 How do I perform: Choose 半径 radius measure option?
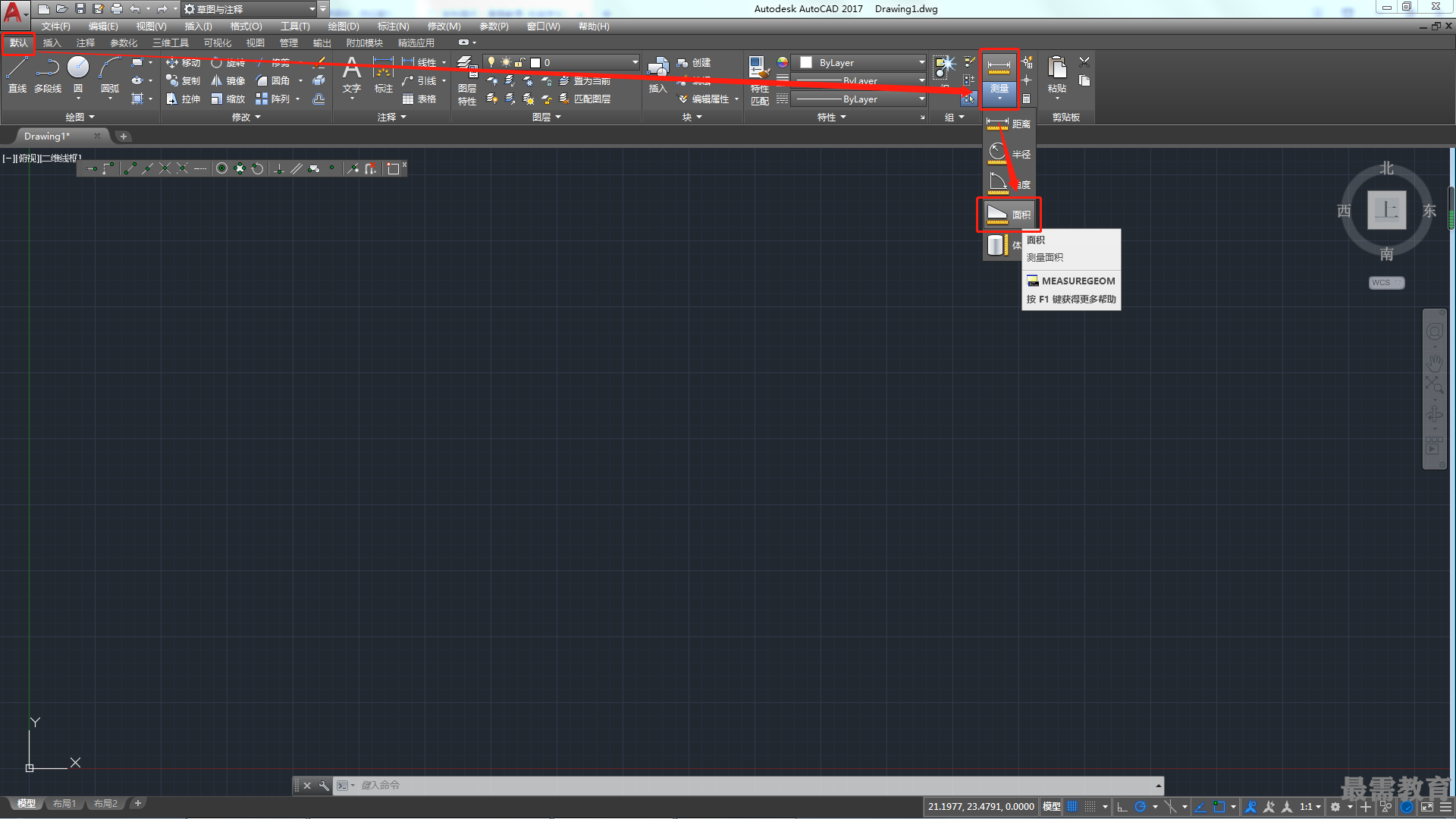(x=1009, y=155)
